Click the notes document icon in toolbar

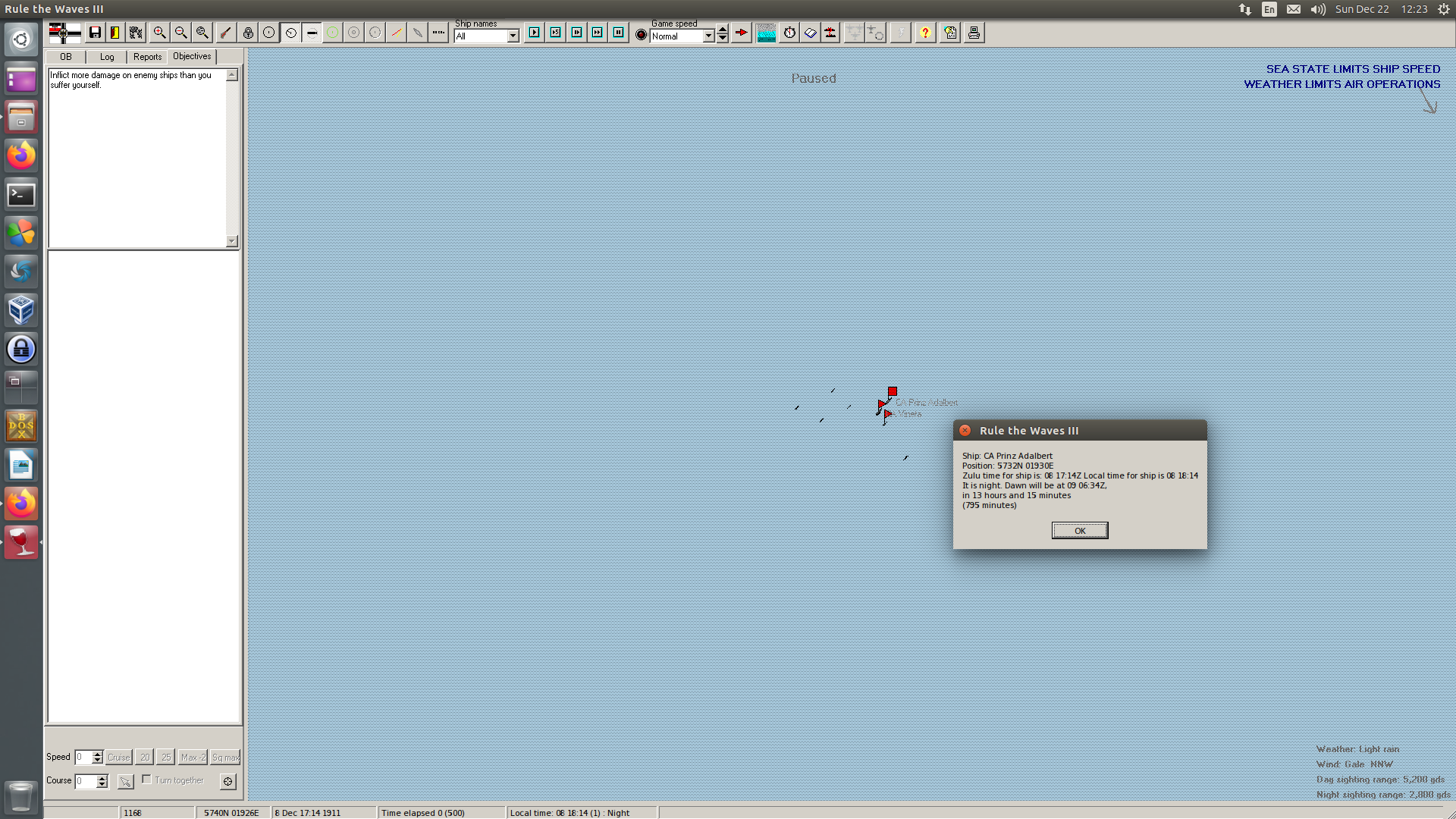951,33
